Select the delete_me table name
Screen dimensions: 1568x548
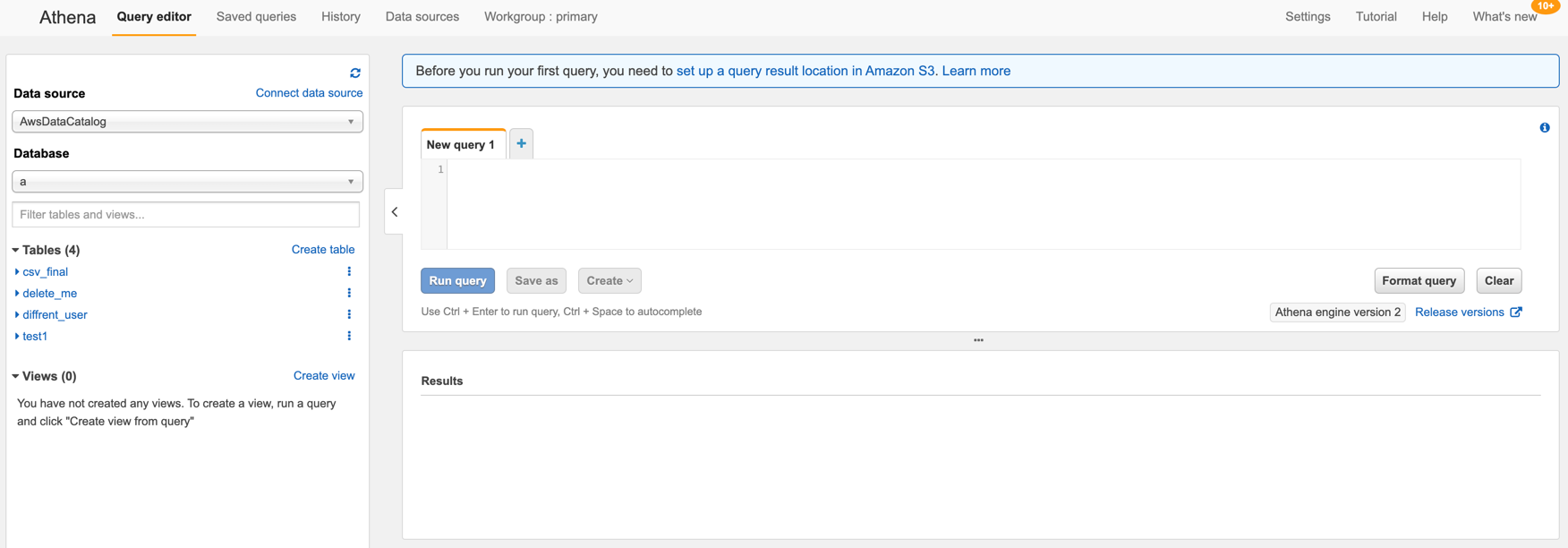click(50, 293)
